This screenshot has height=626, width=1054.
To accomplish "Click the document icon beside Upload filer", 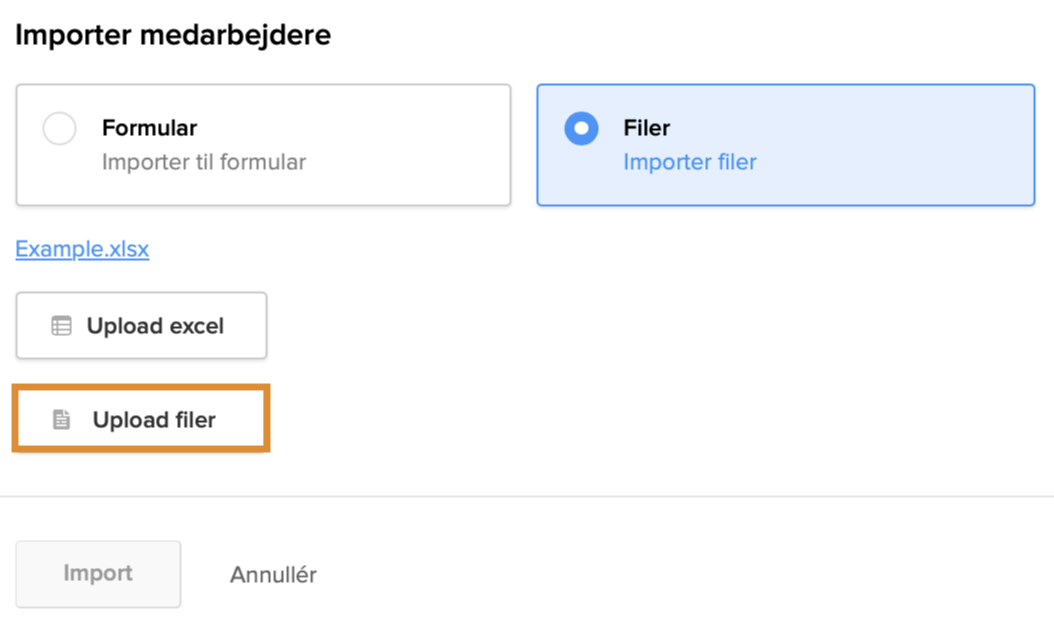I will [x=62, y=420].
